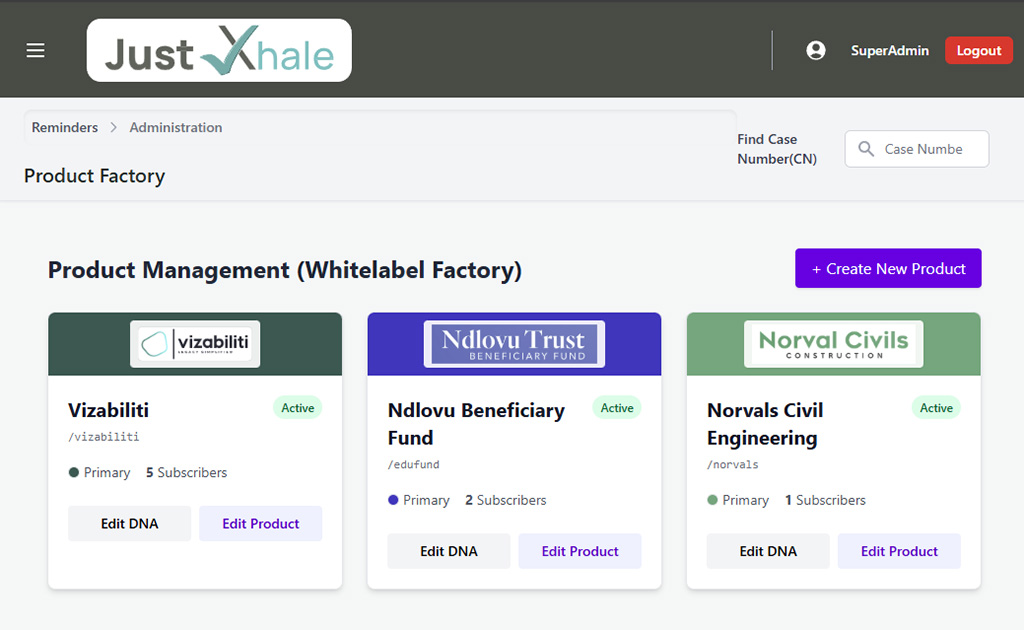
Task: Click the JustXhale logo
Action: (219, 50)
